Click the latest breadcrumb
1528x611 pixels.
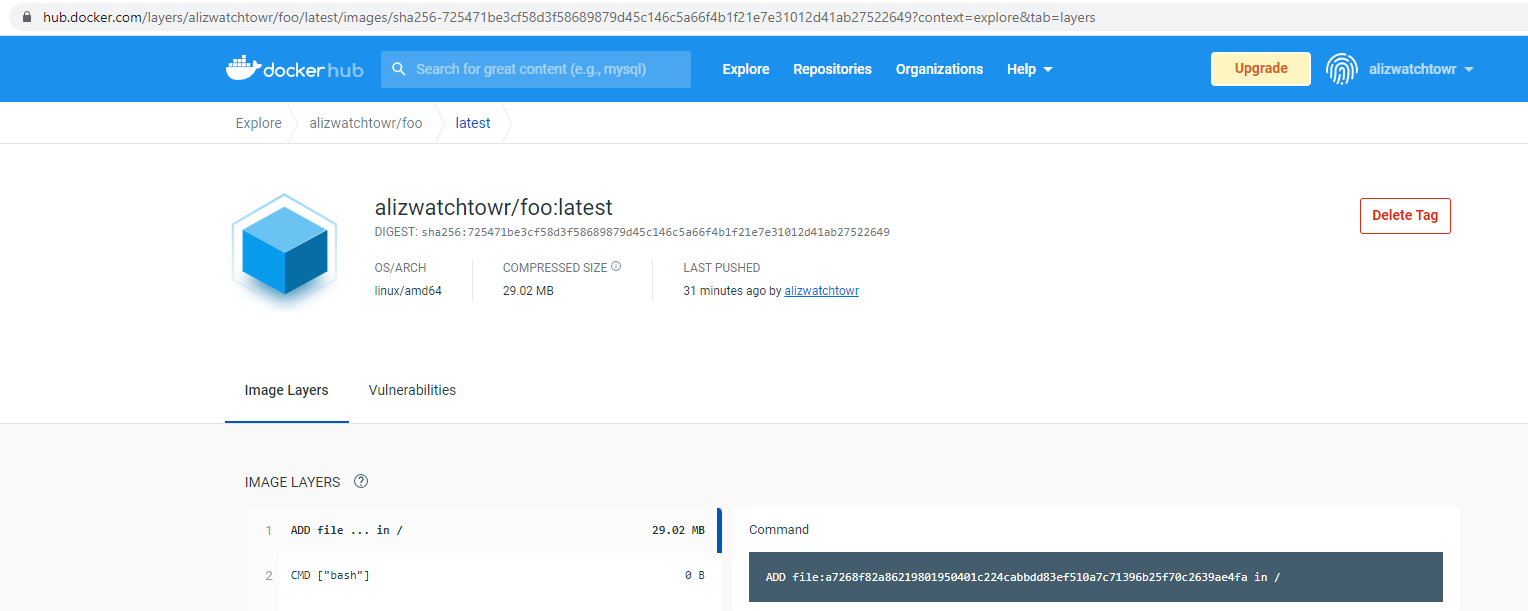coord(473,123)
